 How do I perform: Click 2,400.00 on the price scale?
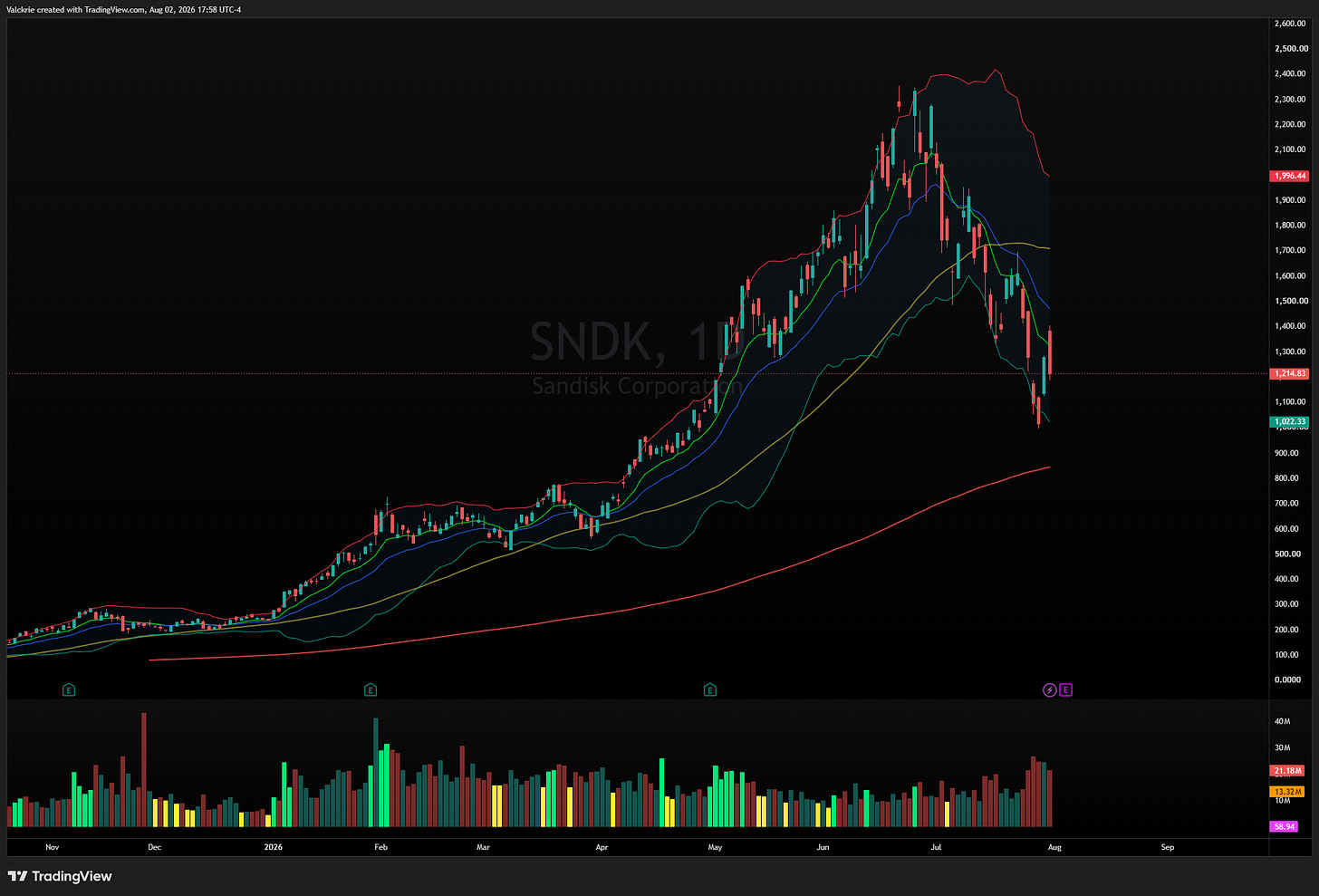coord(1290,74)
